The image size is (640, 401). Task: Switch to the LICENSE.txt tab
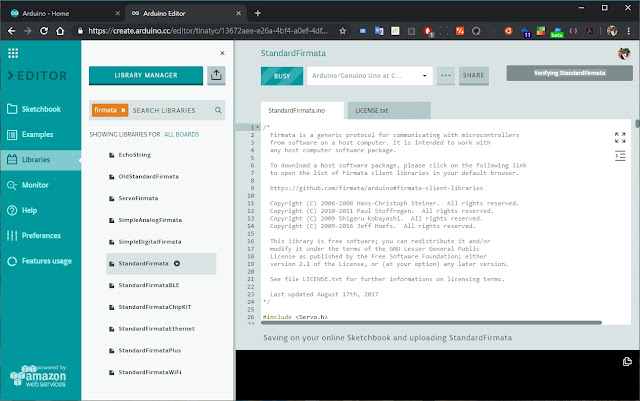[389, 111]
